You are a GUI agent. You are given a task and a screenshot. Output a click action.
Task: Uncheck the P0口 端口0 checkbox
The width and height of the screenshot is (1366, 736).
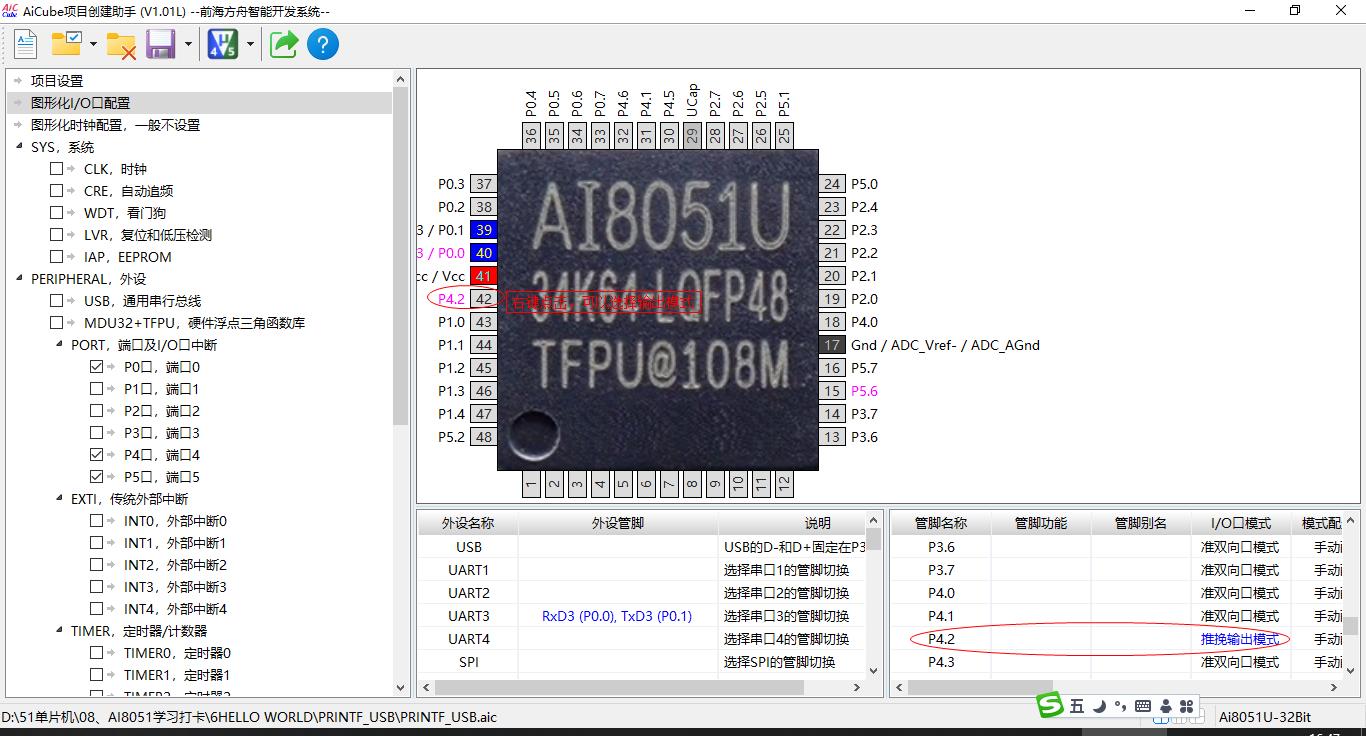pyautogui.click(x=97, y=367)
